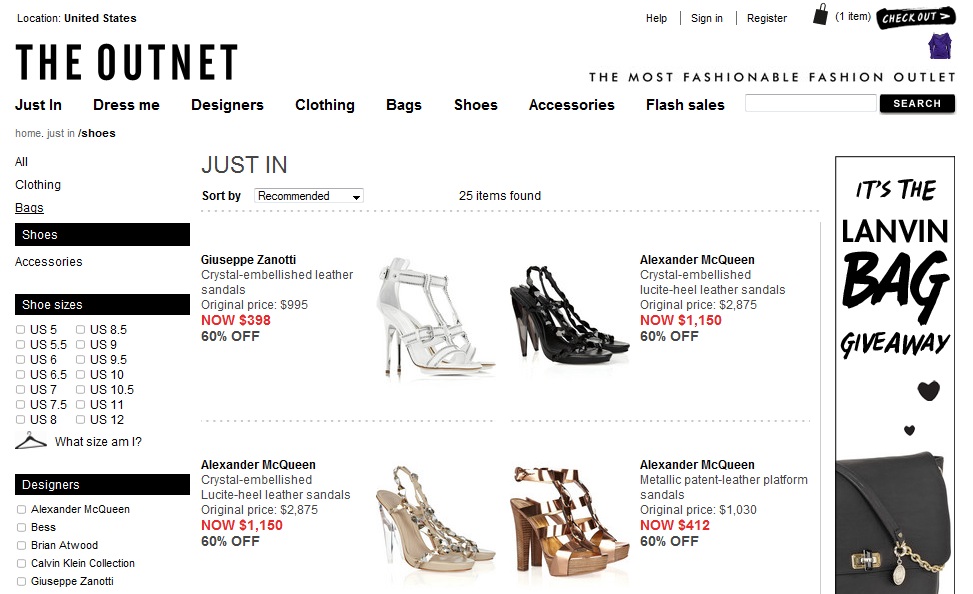This screenshot has width=973, height=594.
Task: Click the Check Out button
Action: (915, 17)
